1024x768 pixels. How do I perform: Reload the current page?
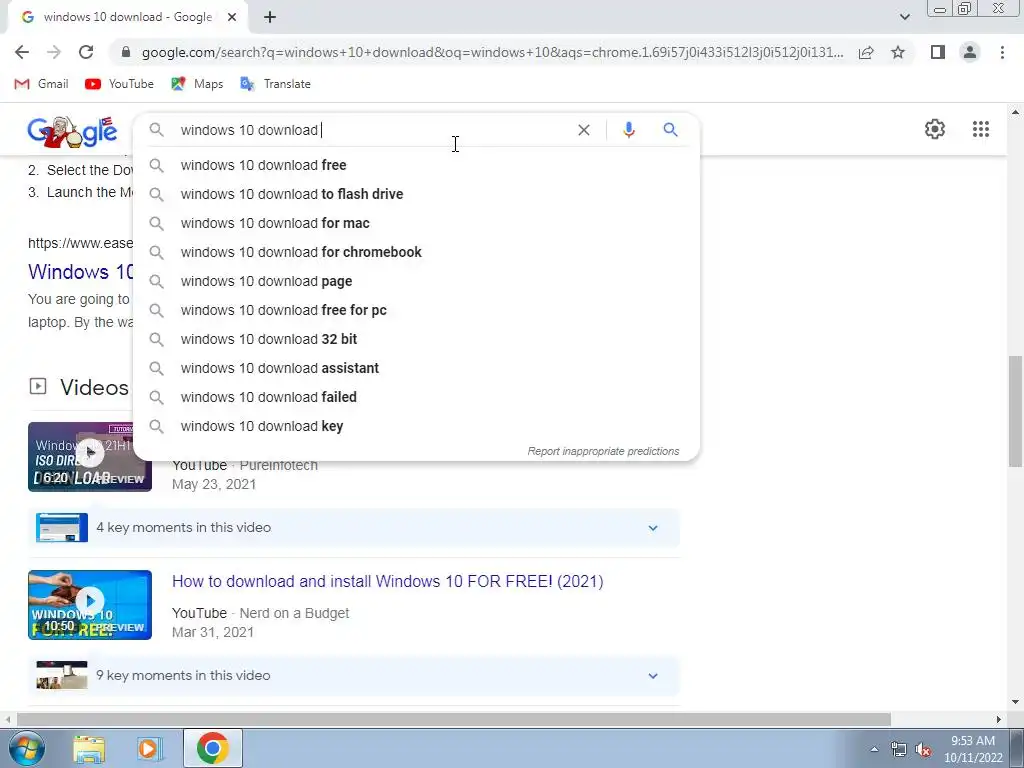(x=86, y=52)
